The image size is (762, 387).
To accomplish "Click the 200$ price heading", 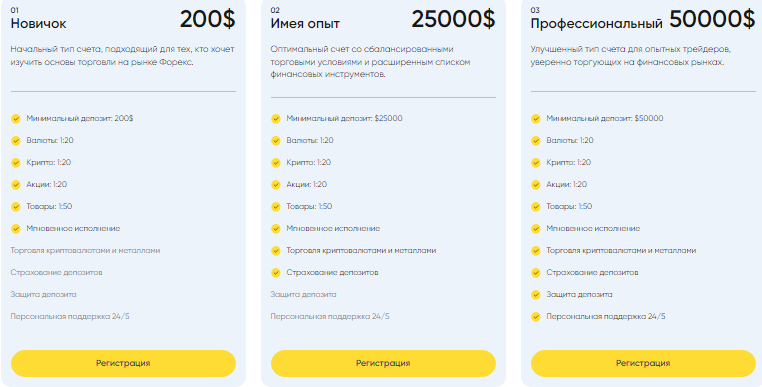I will [208, 19].
